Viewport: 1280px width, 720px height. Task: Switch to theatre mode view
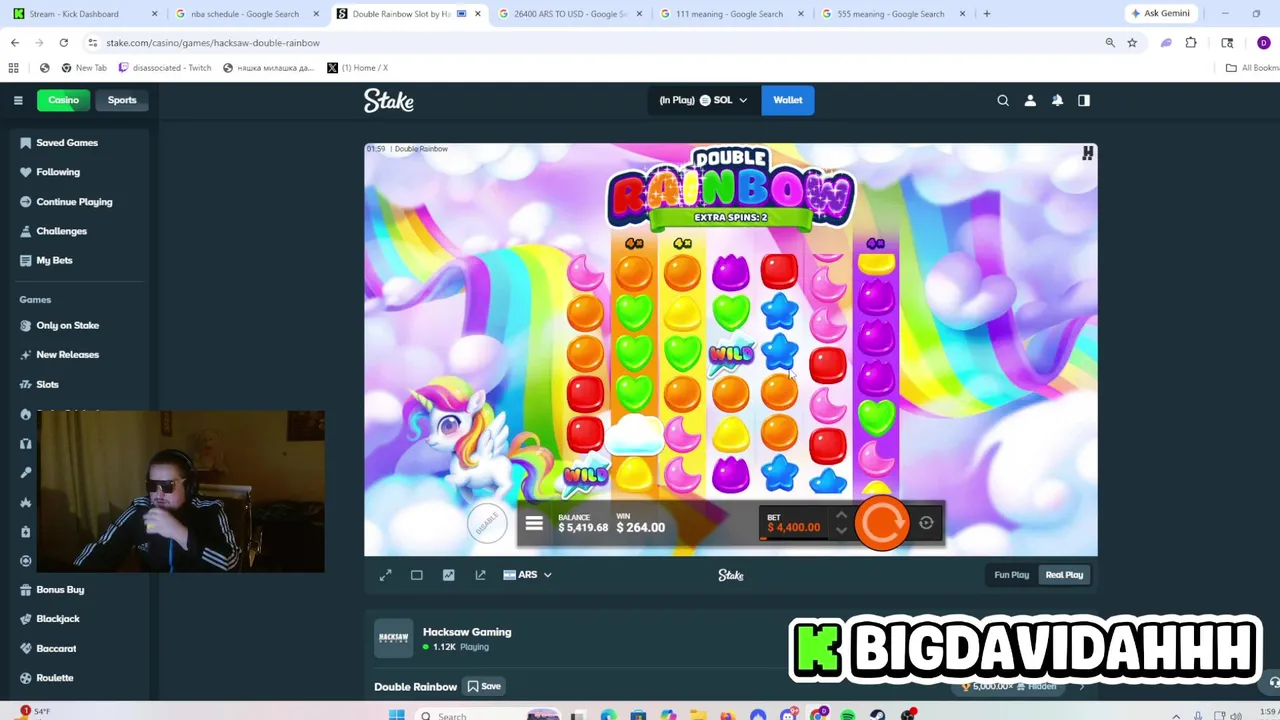pyautogui.click(x=417, y=575)
